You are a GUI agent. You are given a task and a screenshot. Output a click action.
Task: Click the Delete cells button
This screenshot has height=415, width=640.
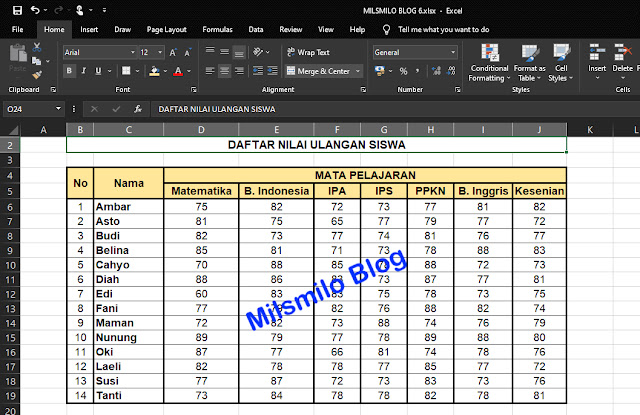622,62
